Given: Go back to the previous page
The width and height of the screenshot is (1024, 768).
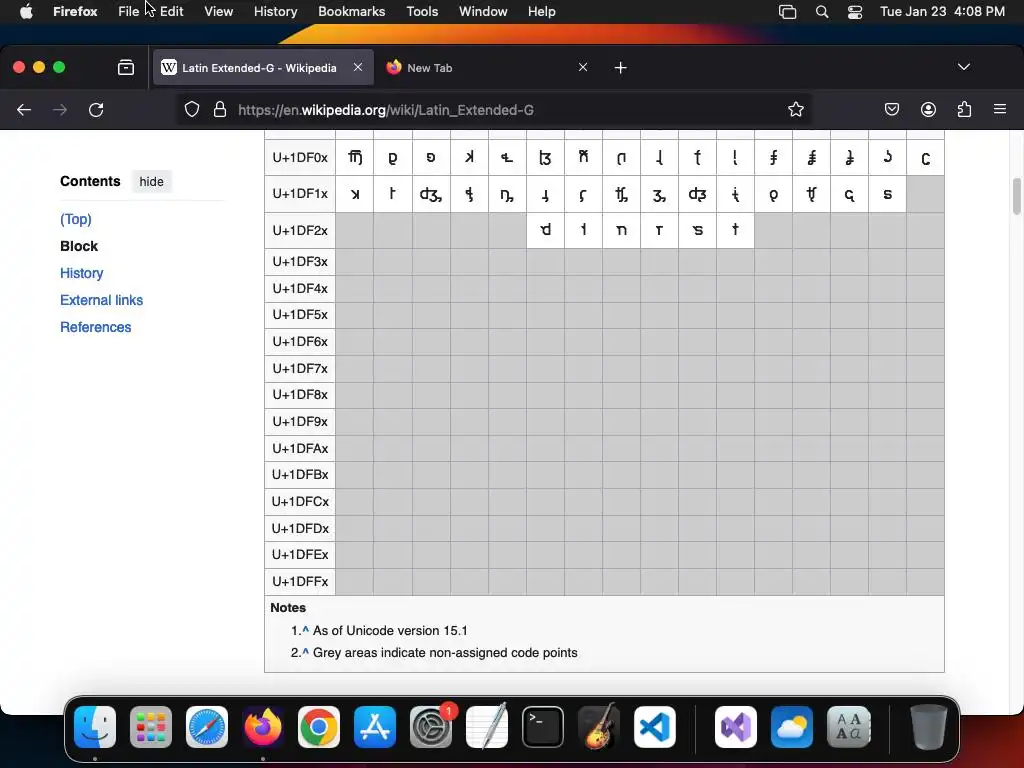Looking at the screenshot, I should point(24,110).
